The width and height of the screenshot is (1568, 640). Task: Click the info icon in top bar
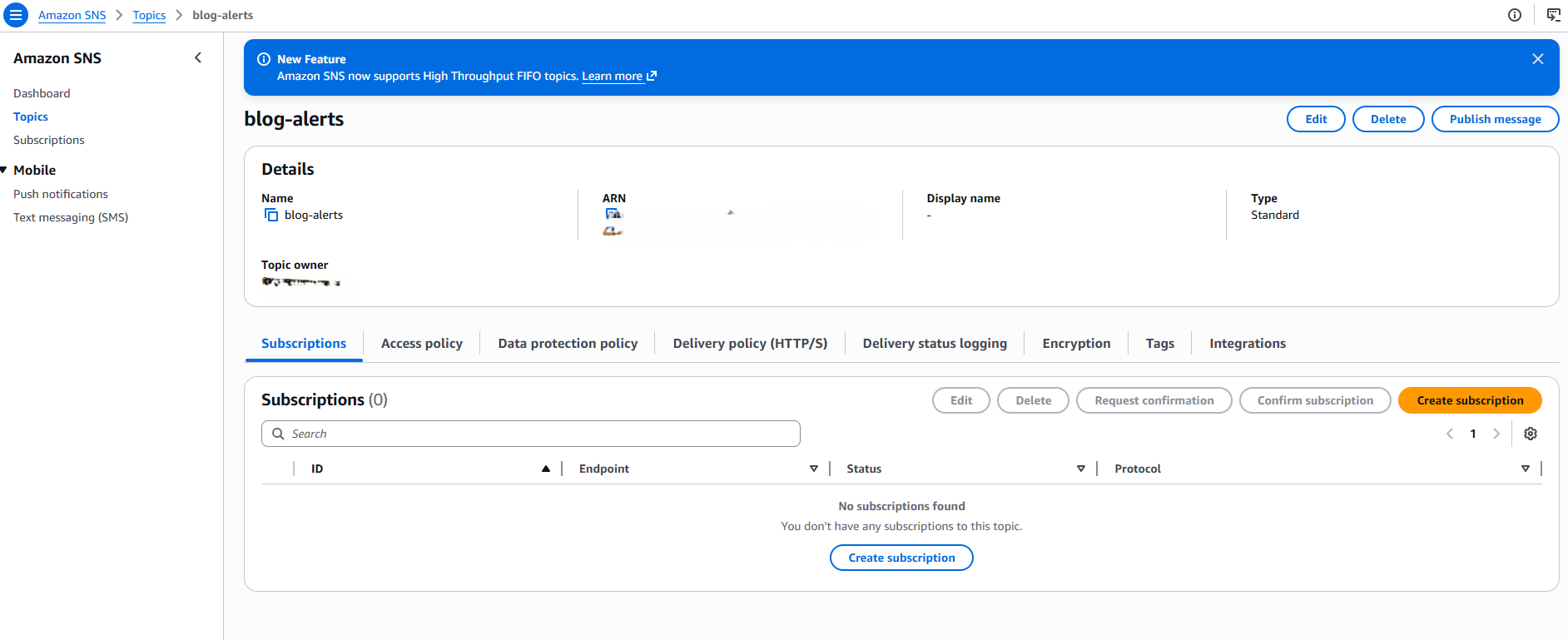point(1515,15)
